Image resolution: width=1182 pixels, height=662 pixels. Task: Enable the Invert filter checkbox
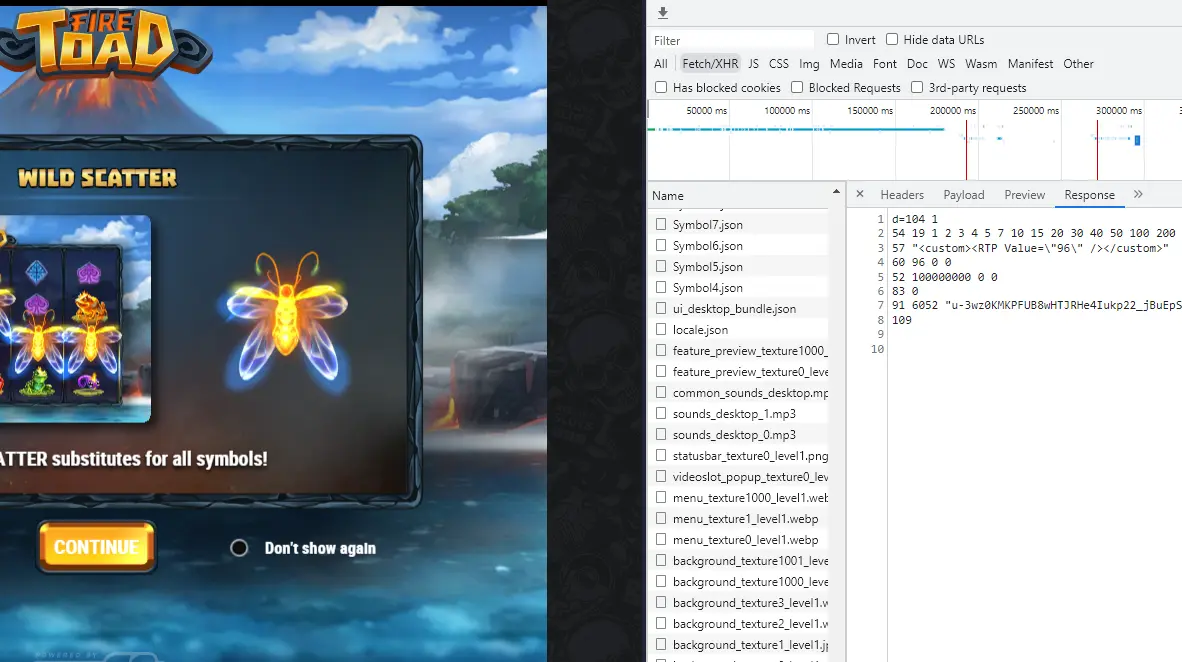pos(833,39)
